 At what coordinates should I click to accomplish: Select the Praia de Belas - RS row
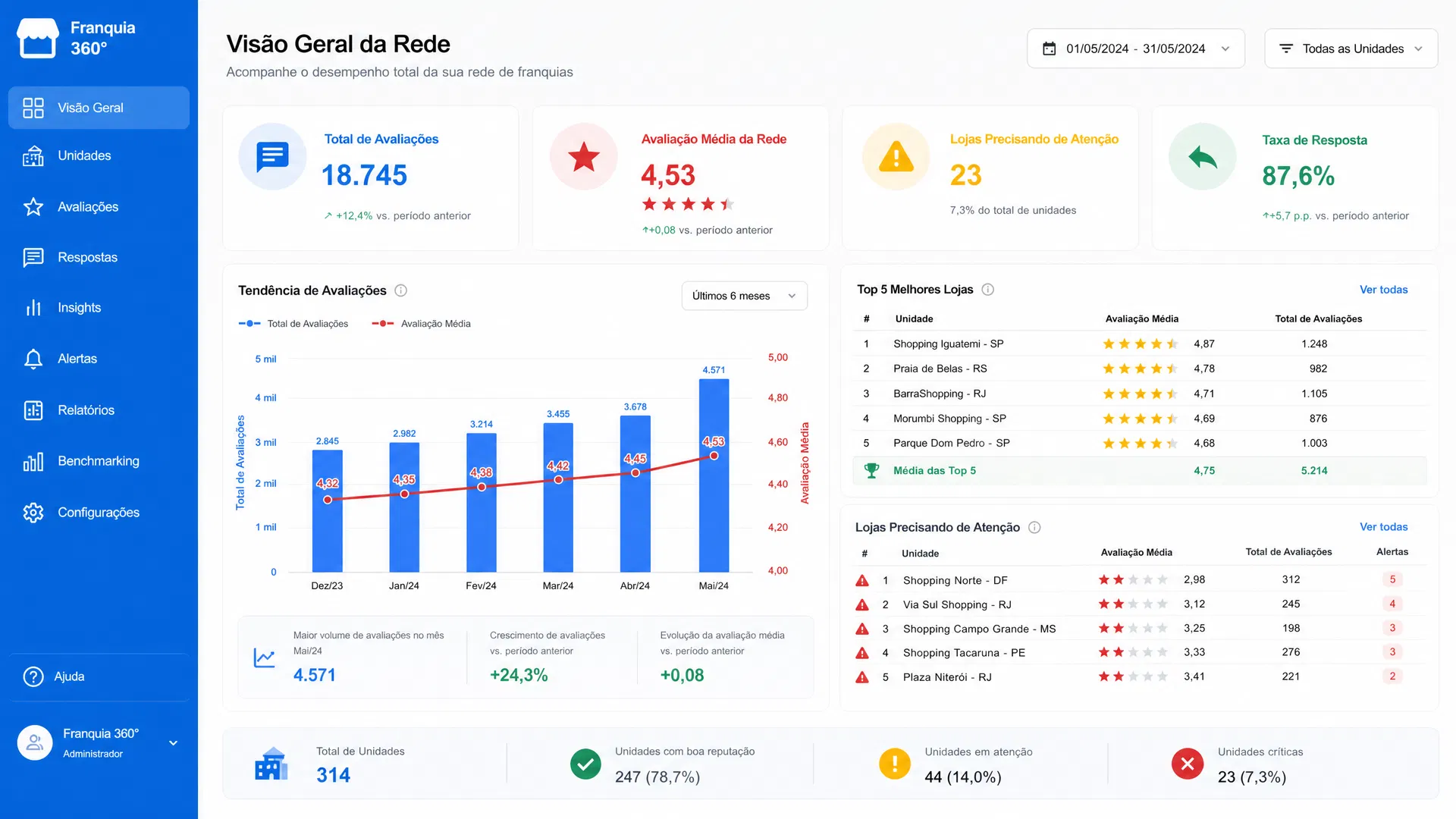point(1140,369)
